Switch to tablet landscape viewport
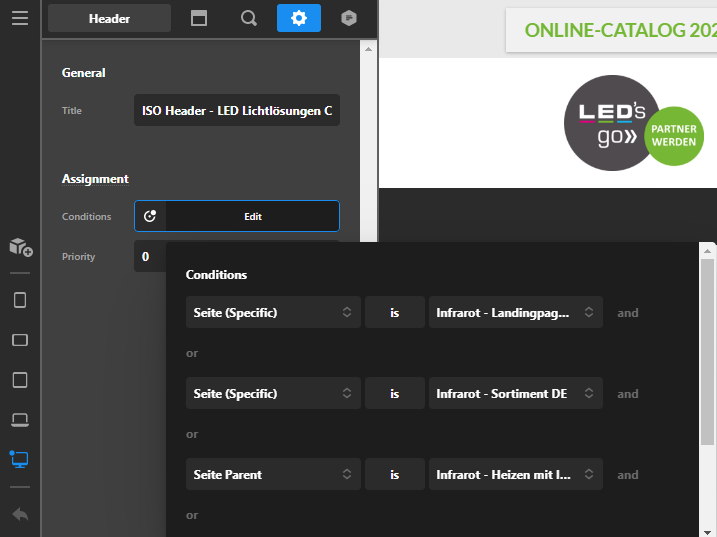This screenshot has height=537, width=717. [x=20, y=340]
